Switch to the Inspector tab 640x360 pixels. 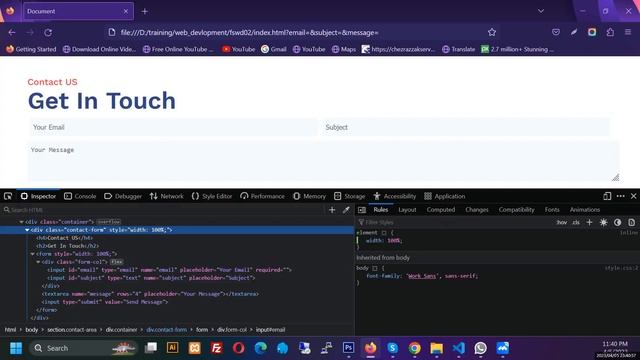click(x=38, y=196)
